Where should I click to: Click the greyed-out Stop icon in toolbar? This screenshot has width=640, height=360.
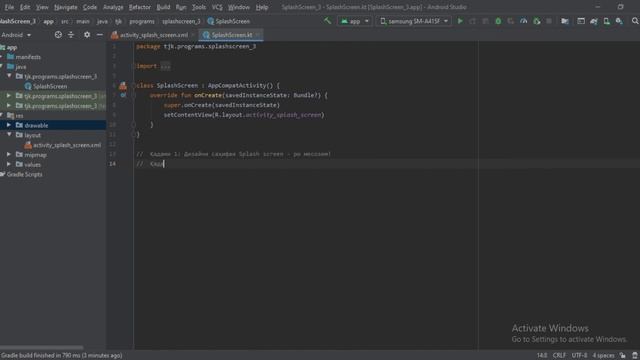(x=549, y=21)
